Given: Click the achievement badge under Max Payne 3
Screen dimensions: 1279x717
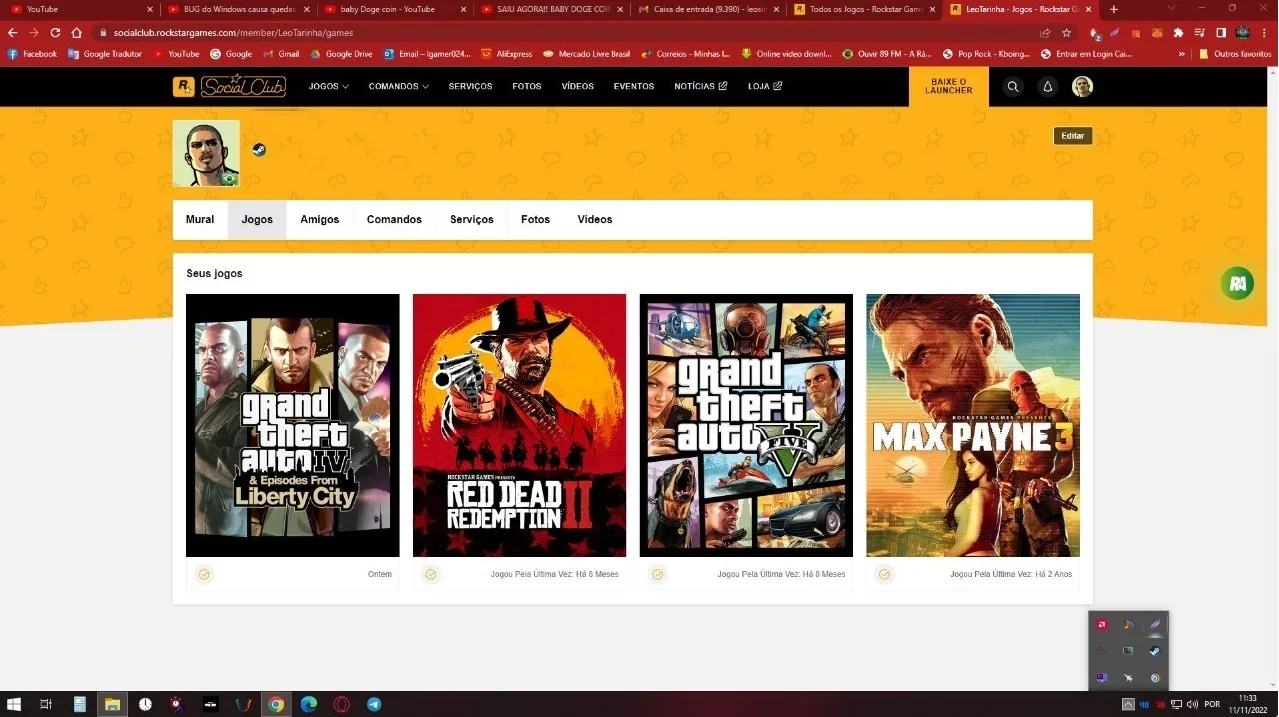Looking at the screenshot, I should coord(884,575).
